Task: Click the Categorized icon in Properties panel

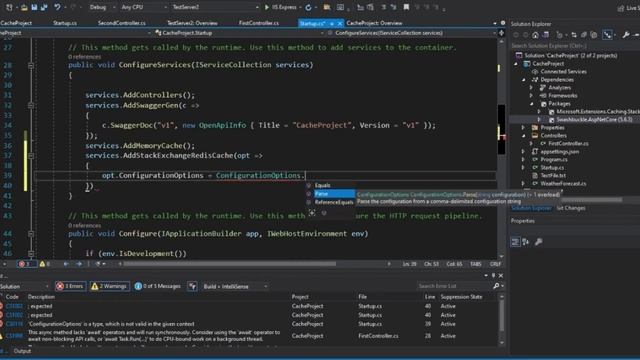Action: point(515,242)
